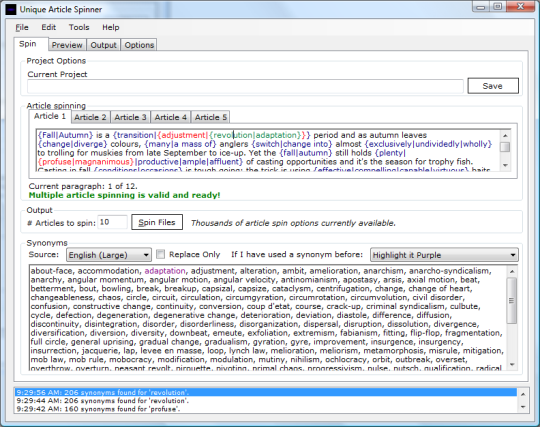Image resolution: width=540 pixels, height=427 pixels.
Task: Toggle the Replace Only checkbox
Action: (160, 254)
